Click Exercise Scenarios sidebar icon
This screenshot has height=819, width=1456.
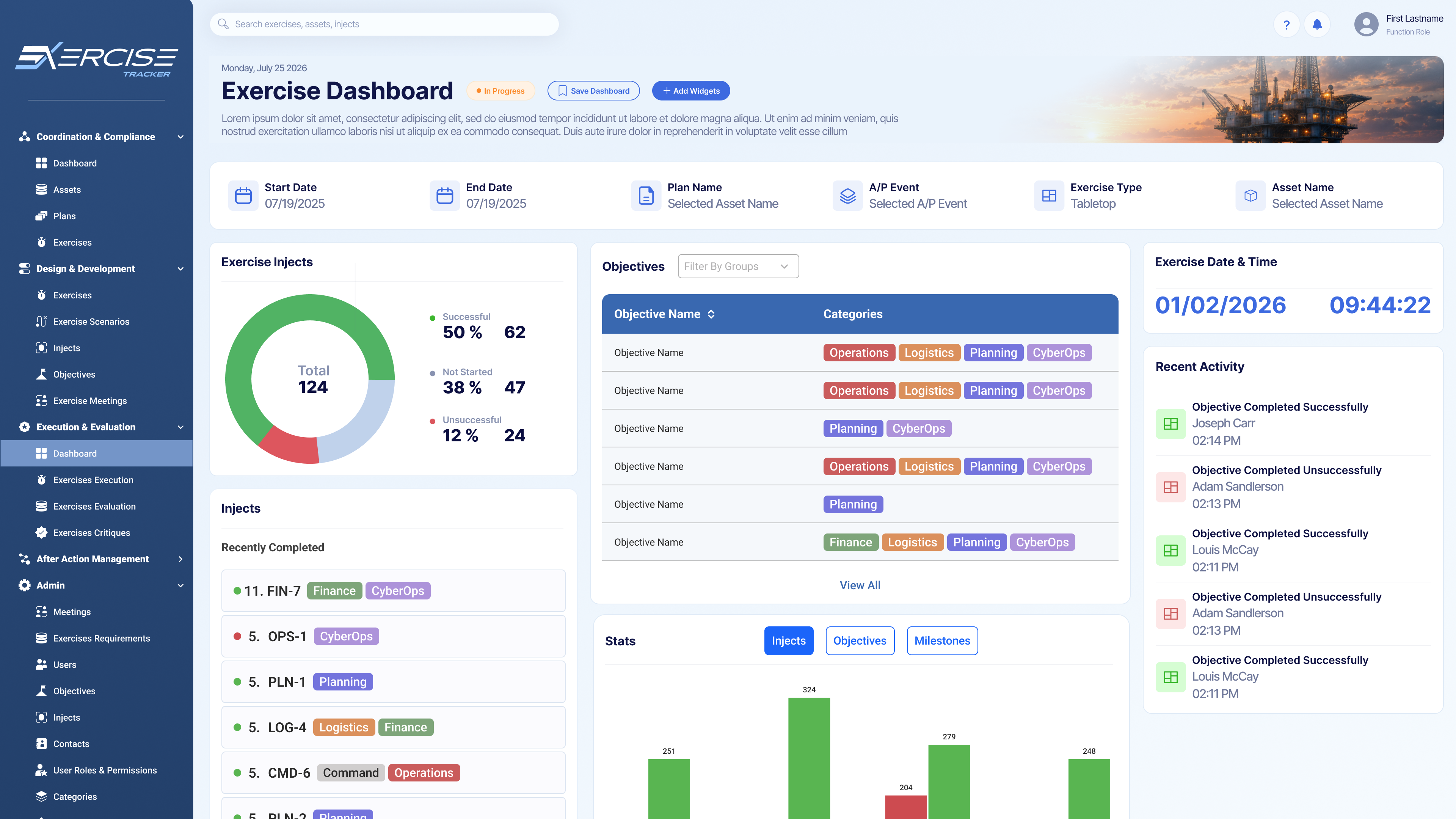pyautogui.click(x=41, y=322)
